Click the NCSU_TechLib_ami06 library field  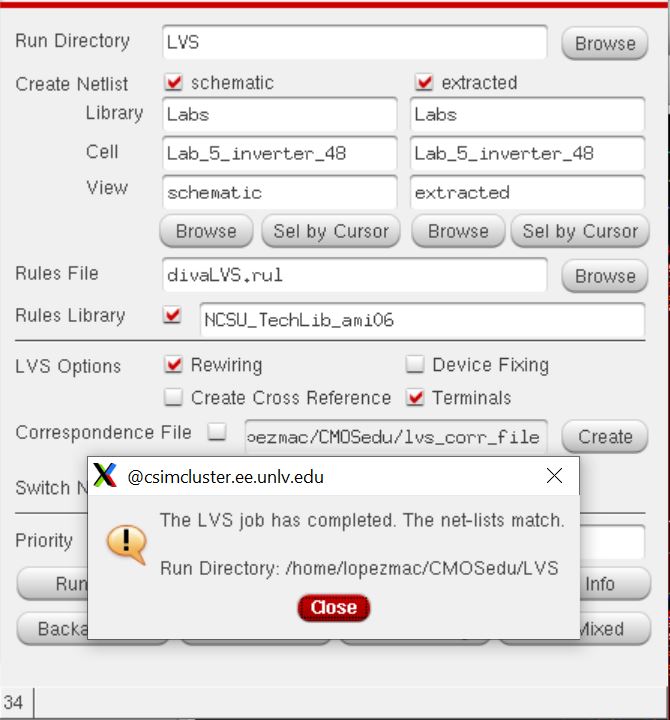[x=422, y=320]
